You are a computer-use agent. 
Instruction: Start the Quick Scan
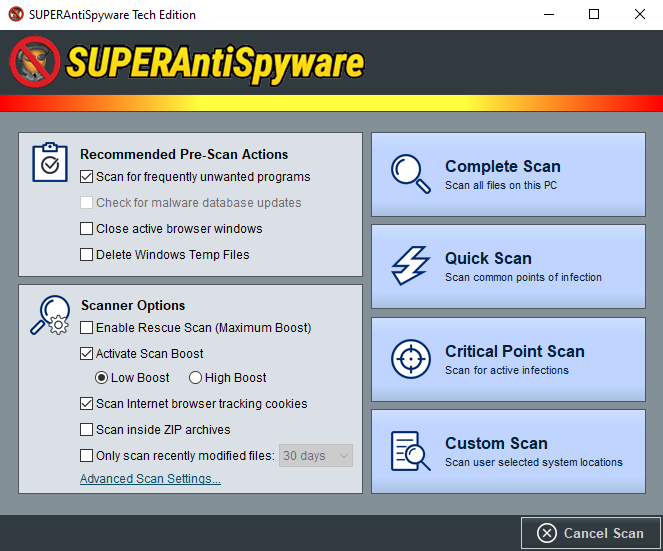[508, 266]
